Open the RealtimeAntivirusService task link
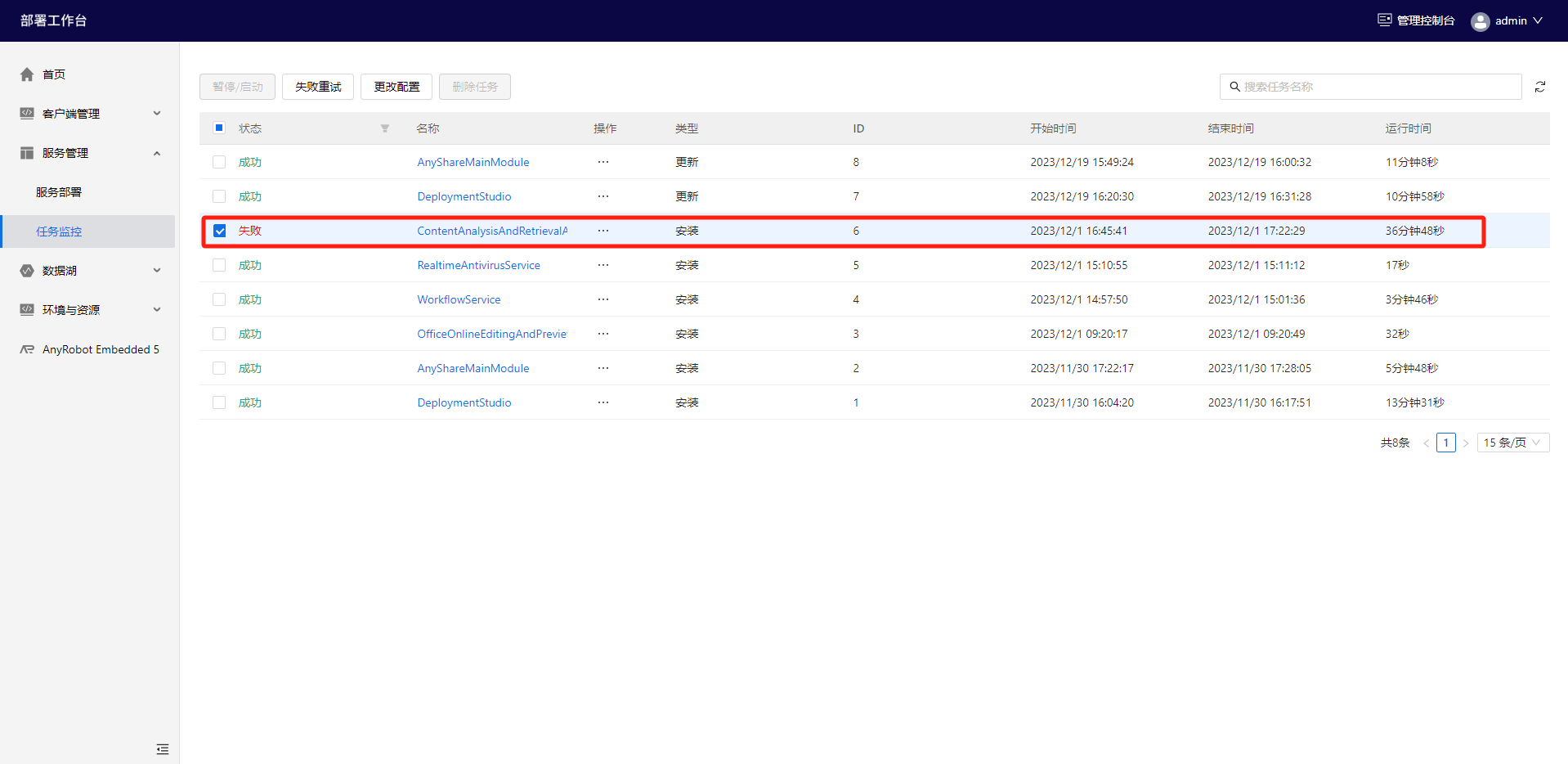Screen dimensions: 1568x764 point(478,265)
